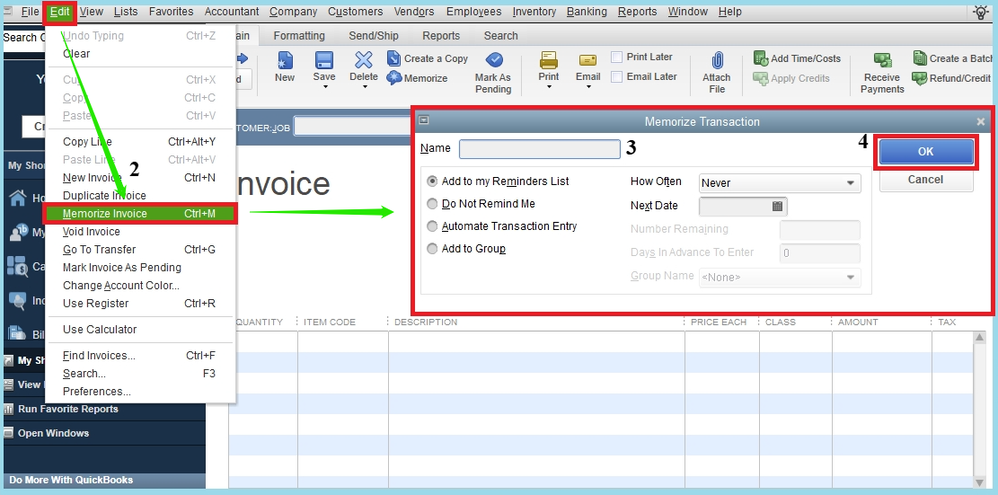The width and height of the screenshot is (998, 495).
Task: Close the Memorize Transaction dialog
Action: tap(981, 122)
